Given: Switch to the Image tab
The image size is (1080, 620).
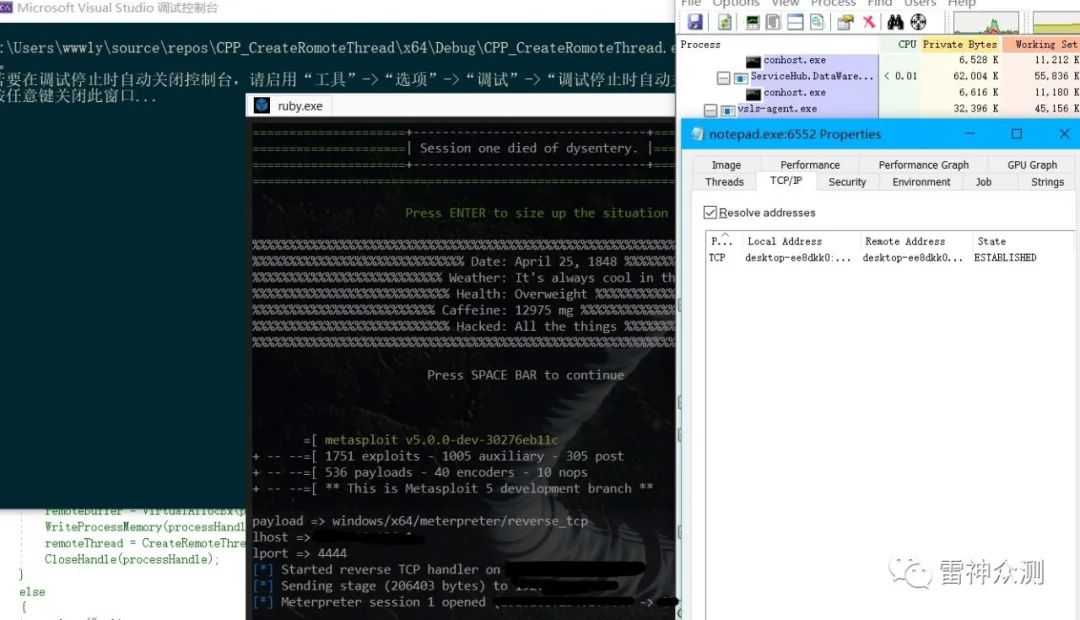Looking at the screenshot, I should (x=726, y=165).
